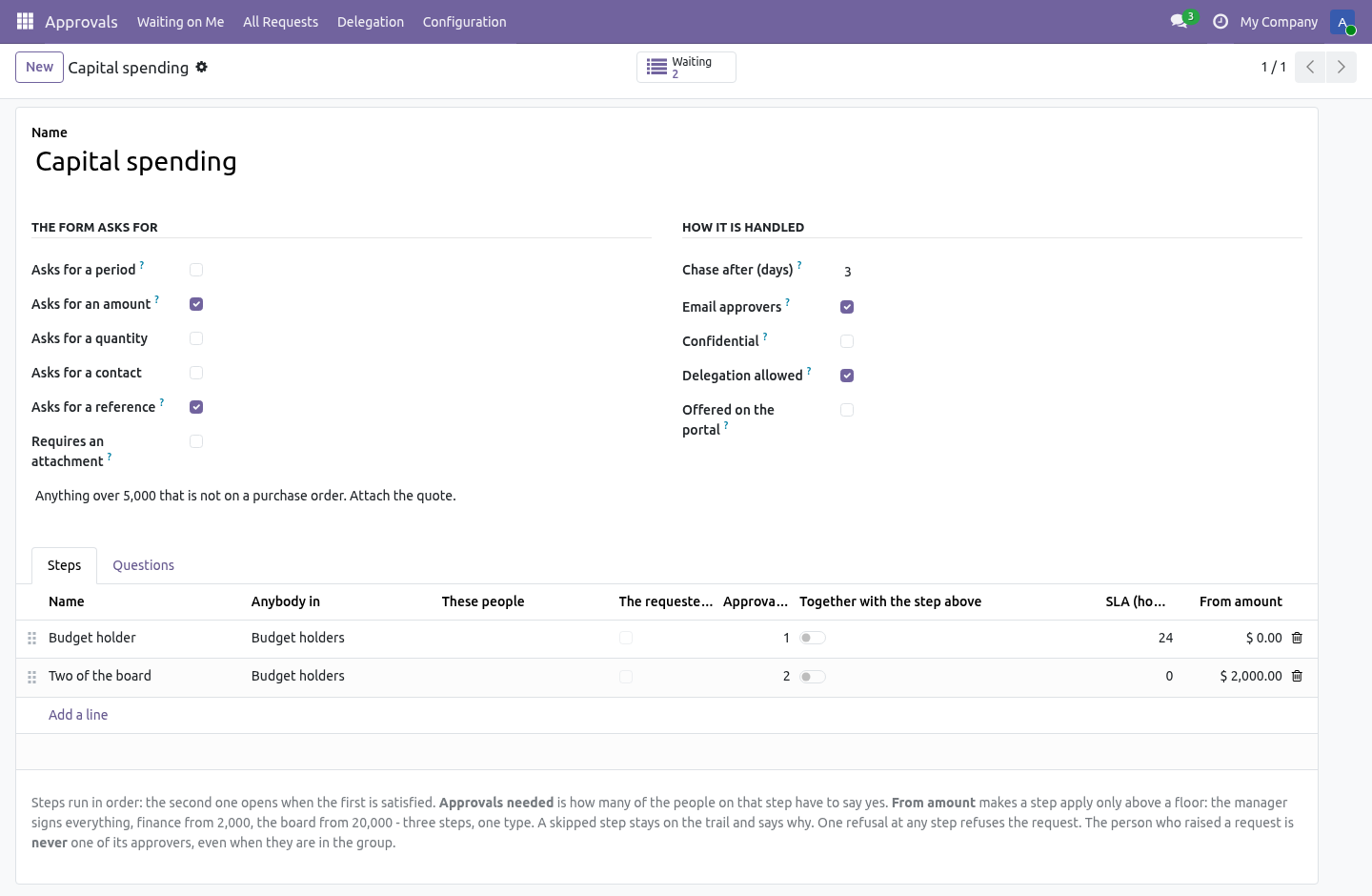Switch to the Questions tab

click(x=143, y=565)
